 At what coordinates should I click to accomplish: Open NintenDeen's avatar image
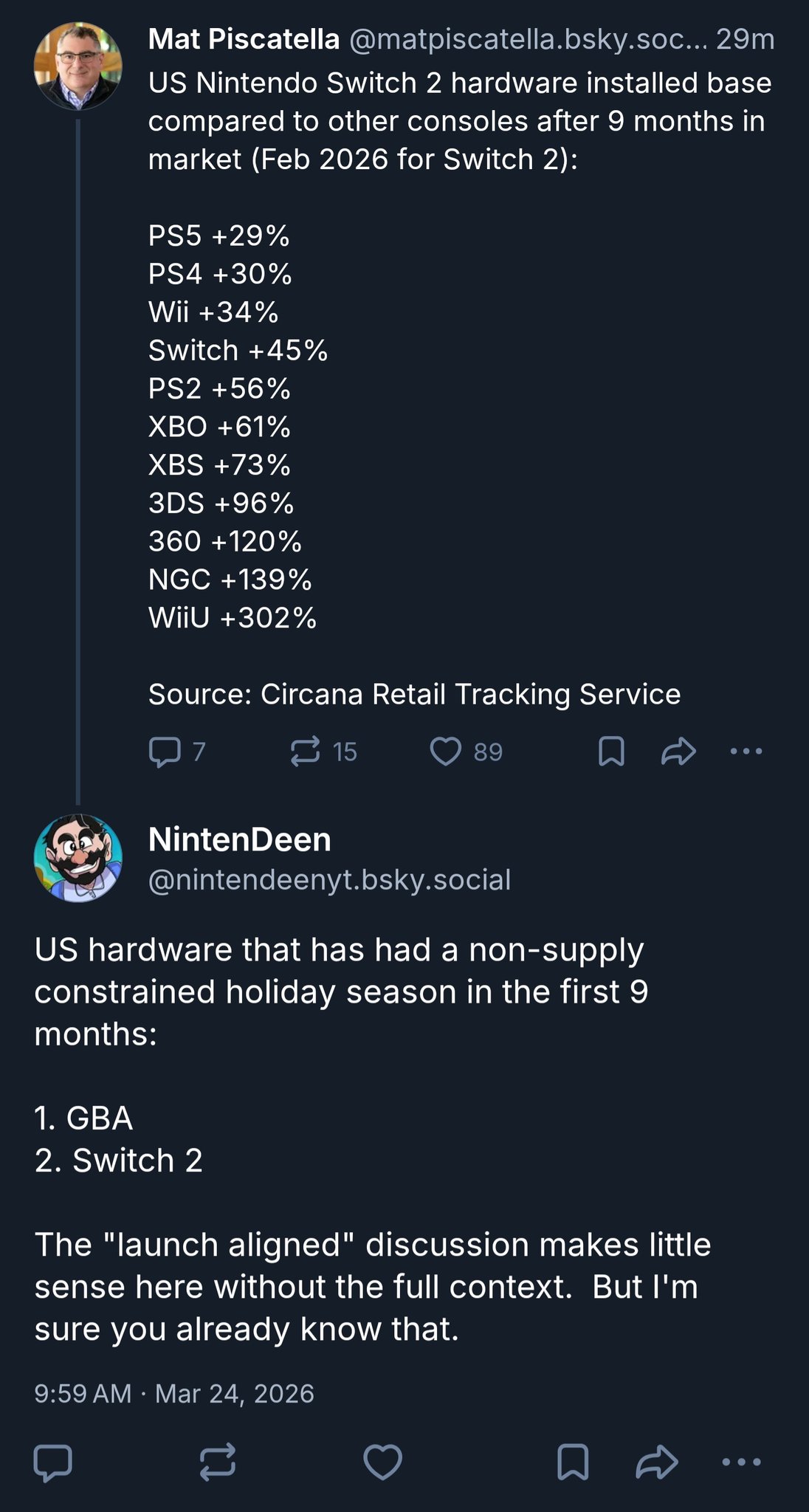(x=78, y=858)
